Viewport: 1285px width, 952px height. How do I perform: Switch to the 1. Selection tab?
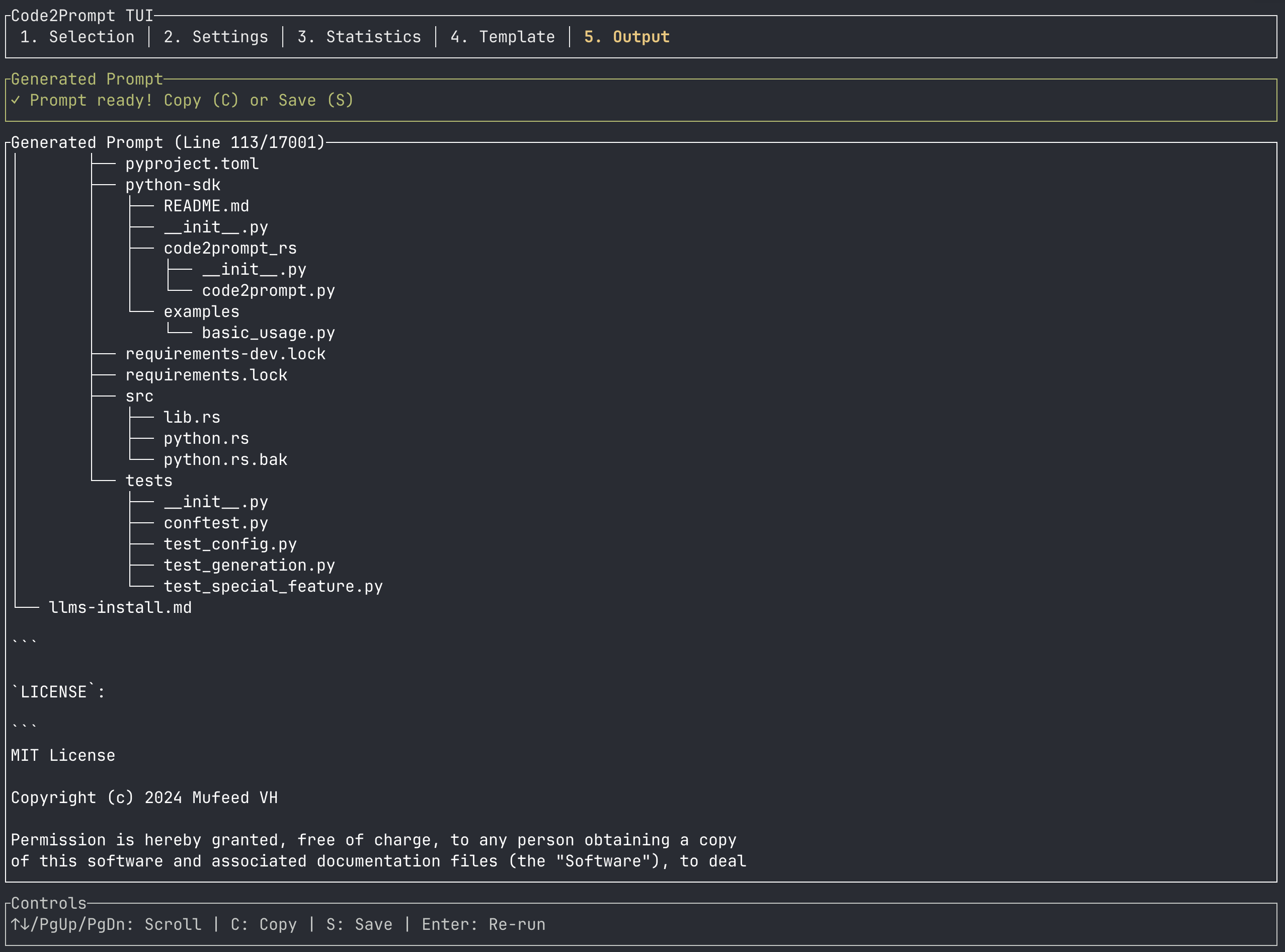pos(77,37)
